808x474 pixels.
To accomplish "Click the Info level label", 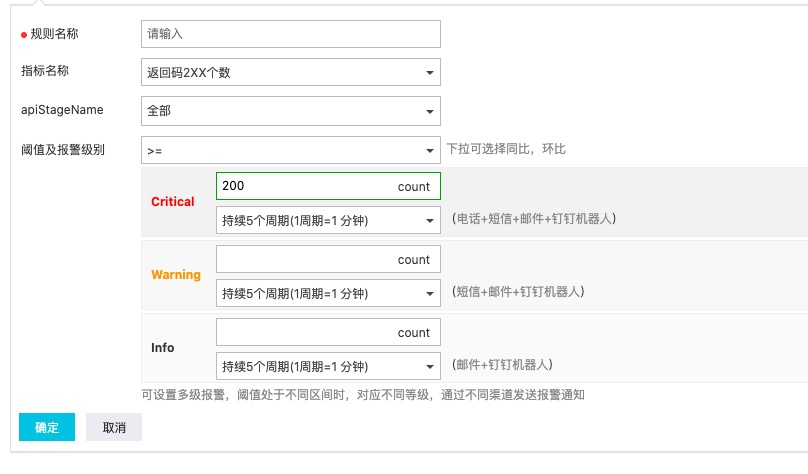I will [162, 348].
